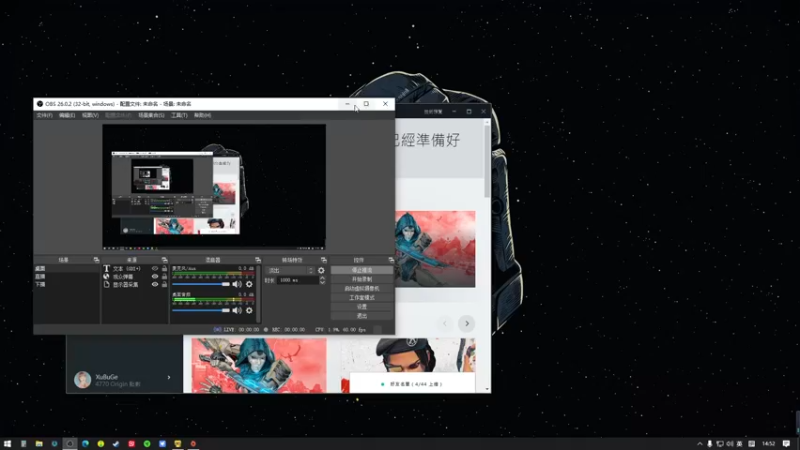The image size is (800, 450).
Task: Pop out the Controls dock icon
Action: [x=391, y=260]
